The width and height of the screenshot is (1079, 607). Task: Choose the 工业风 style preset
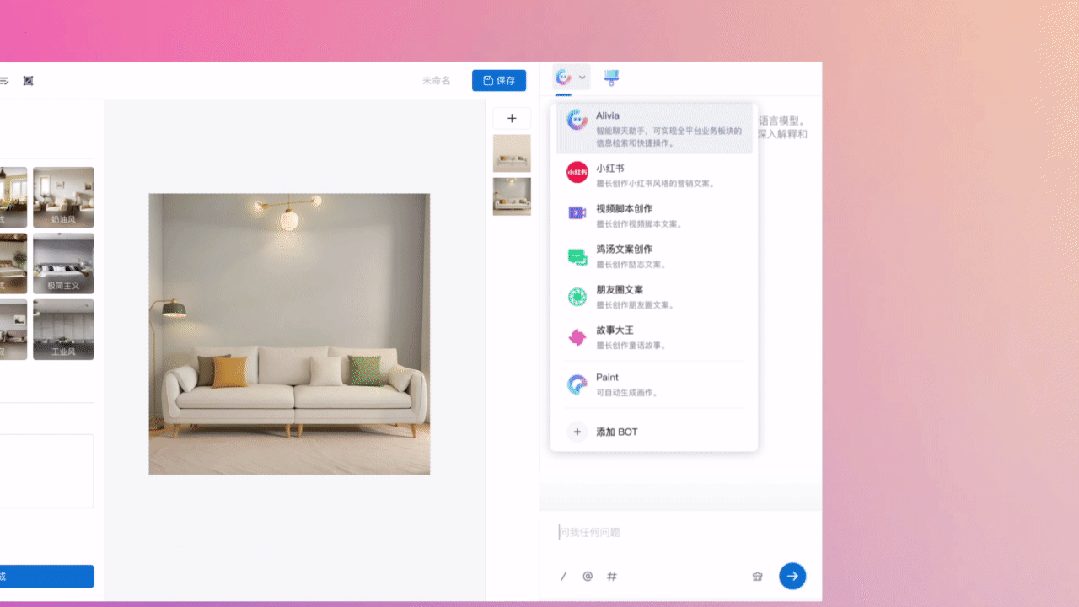[63, 330]
